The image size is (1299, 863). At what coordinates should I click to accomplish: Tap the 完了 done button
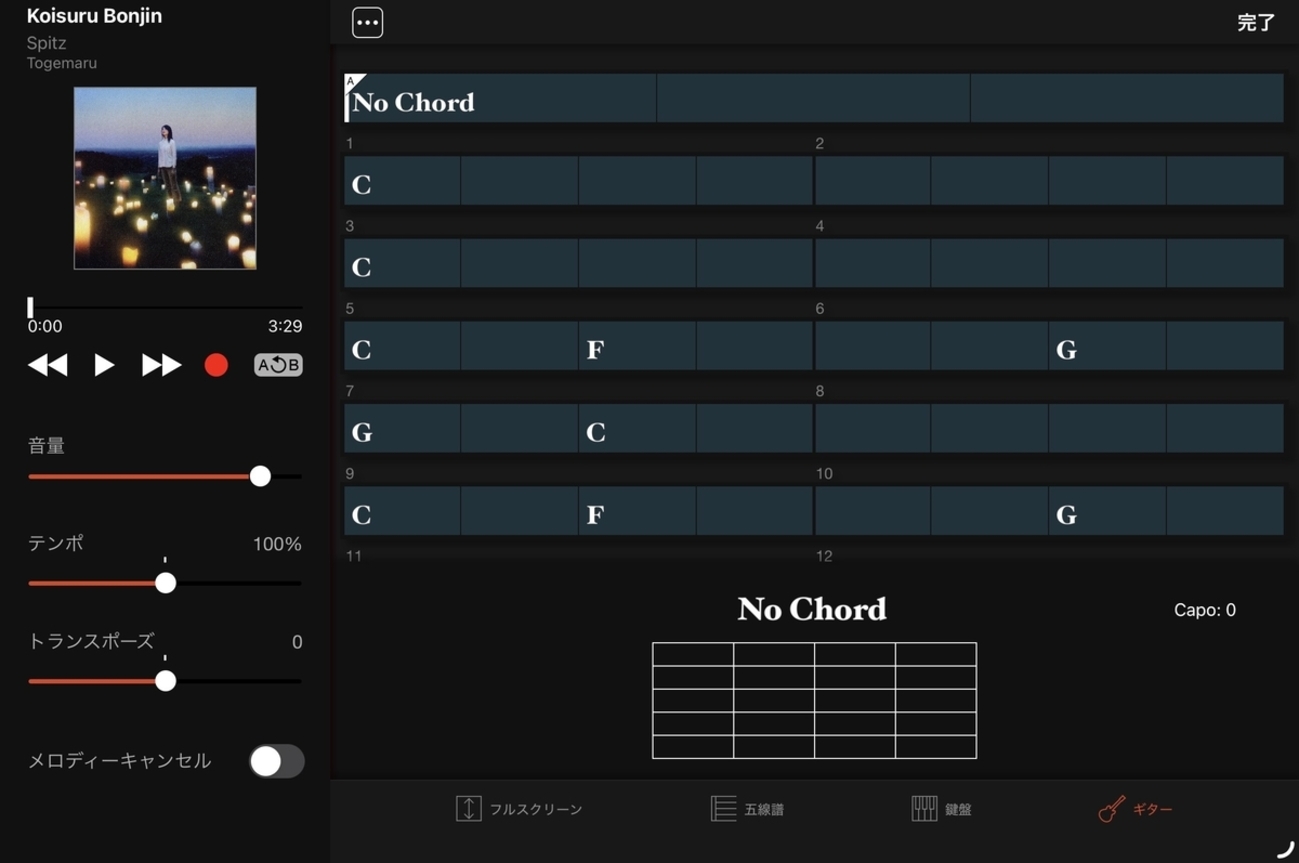[1255, 23]
